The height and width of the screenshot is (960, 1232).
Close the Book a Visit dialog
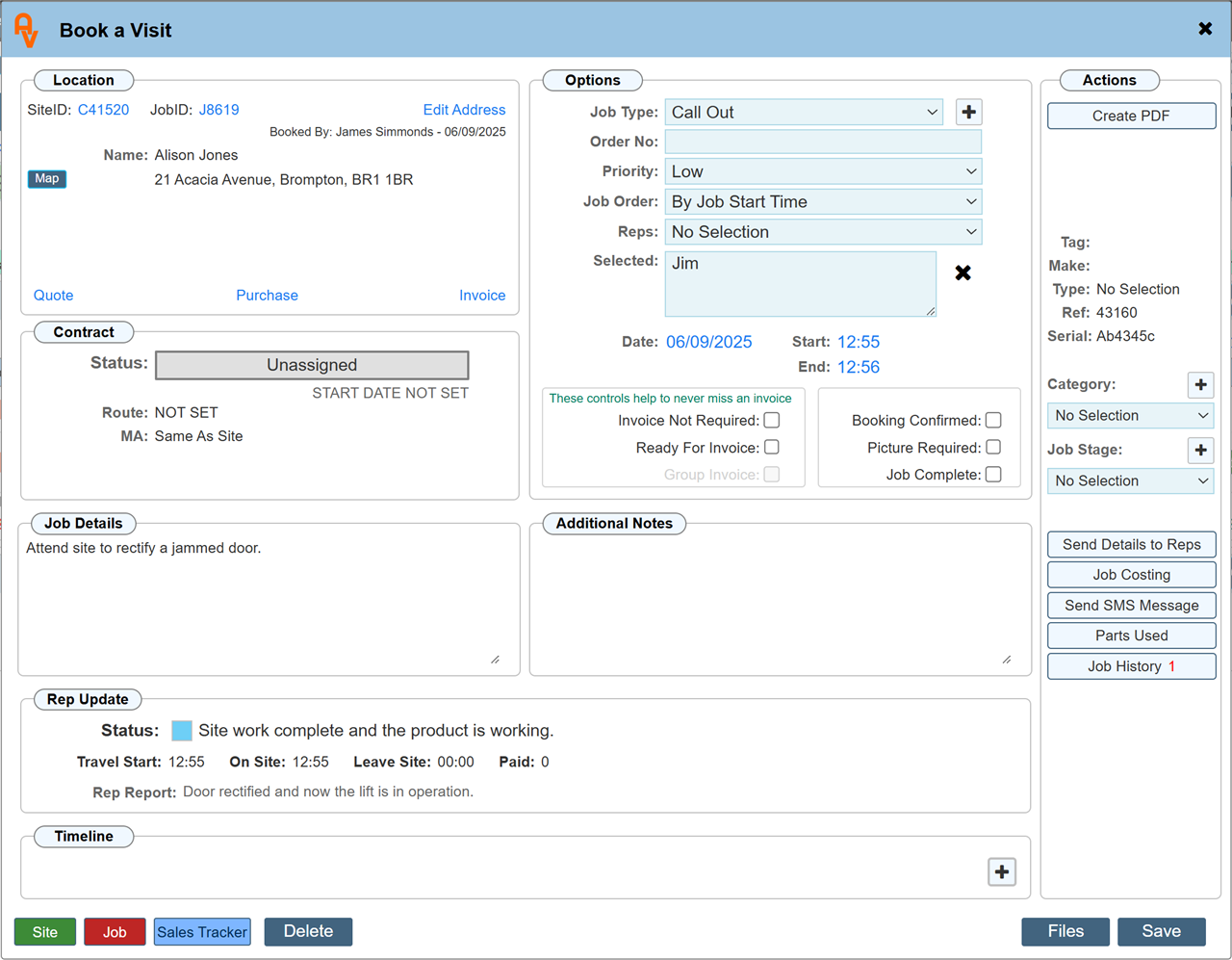pos(1205,29)
